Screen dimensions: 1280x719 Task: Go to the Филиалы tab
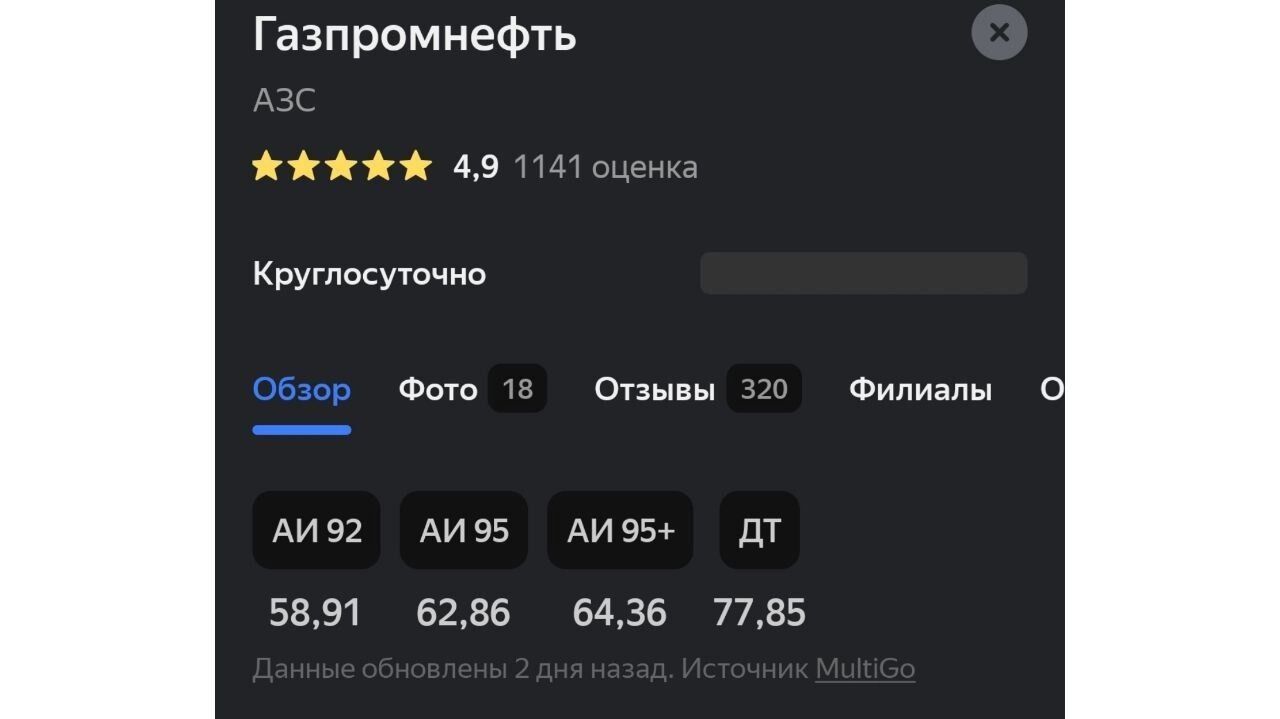920,389
